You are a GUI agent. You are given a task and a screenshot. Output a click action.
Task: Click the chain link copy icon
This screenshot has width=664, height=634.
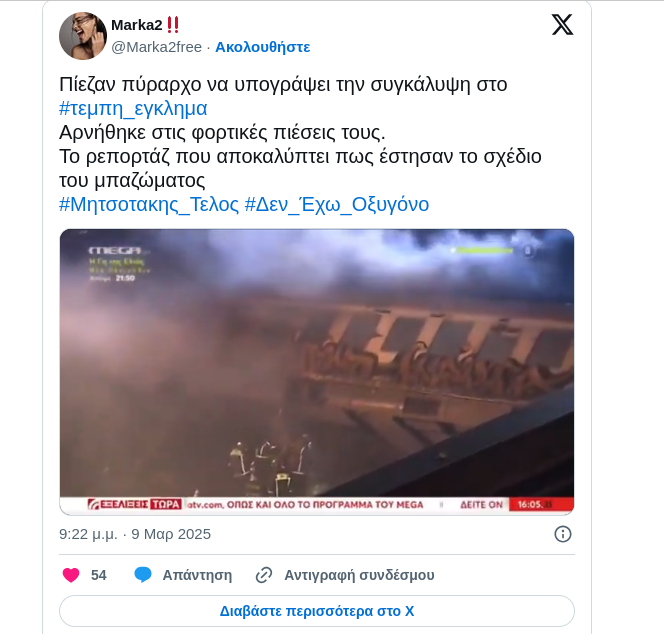click(264, 575)
